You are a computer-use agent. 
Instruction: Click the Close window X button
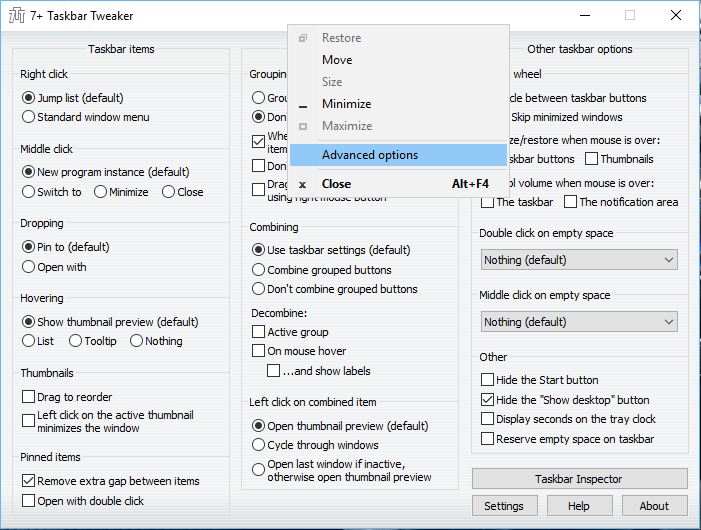(x=677, y=16)
